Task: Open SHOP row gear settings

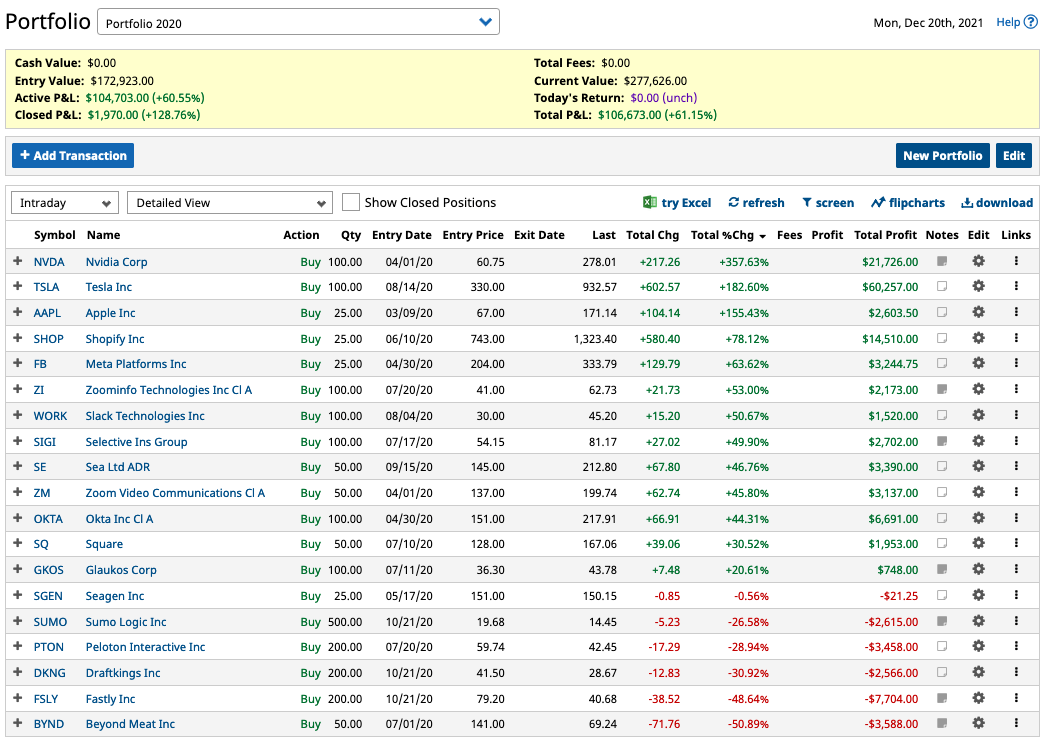Action: coord(978,338)
